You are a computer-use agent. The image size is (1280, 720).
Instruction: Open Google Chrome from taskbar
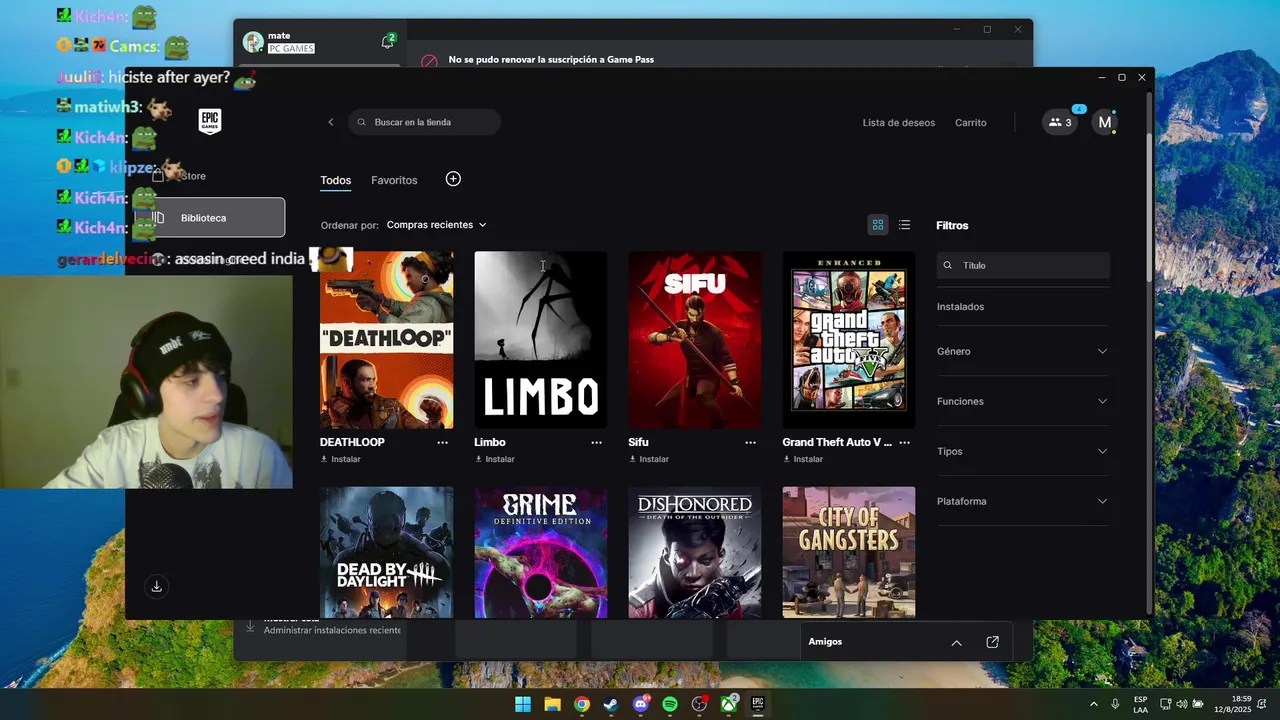pos(582,704)
